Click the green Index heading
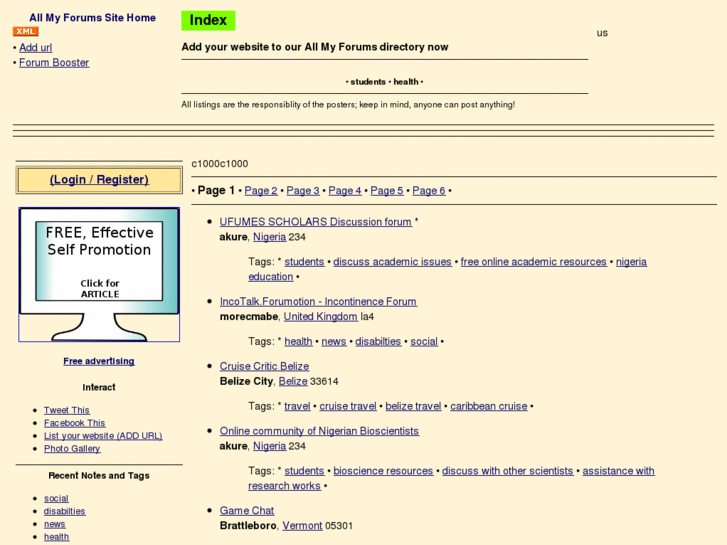 click(x=208, y=20)
